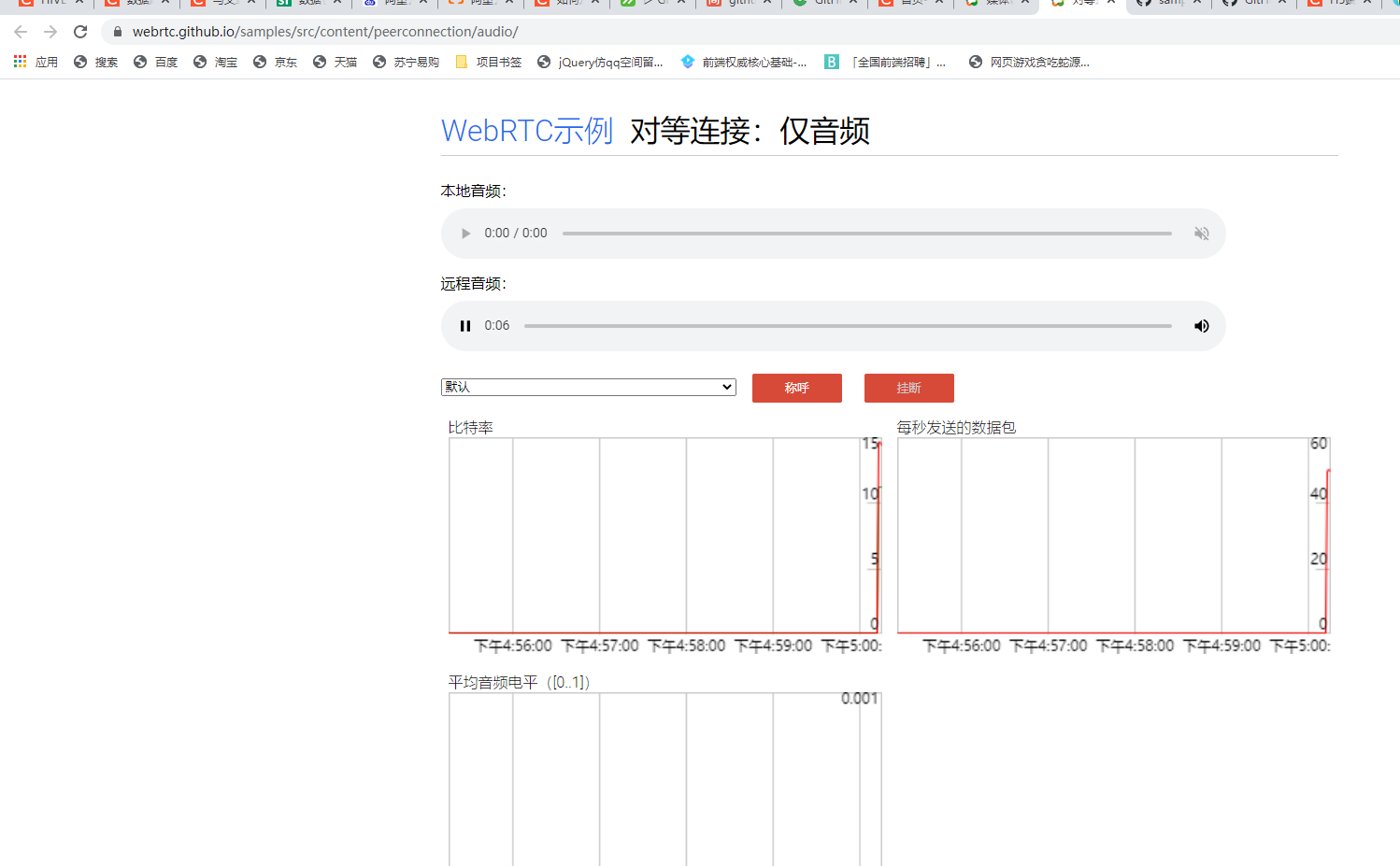Screen dimensions: 1400x866
Task: Reload the current page
Action: click(x=79, y=31)
